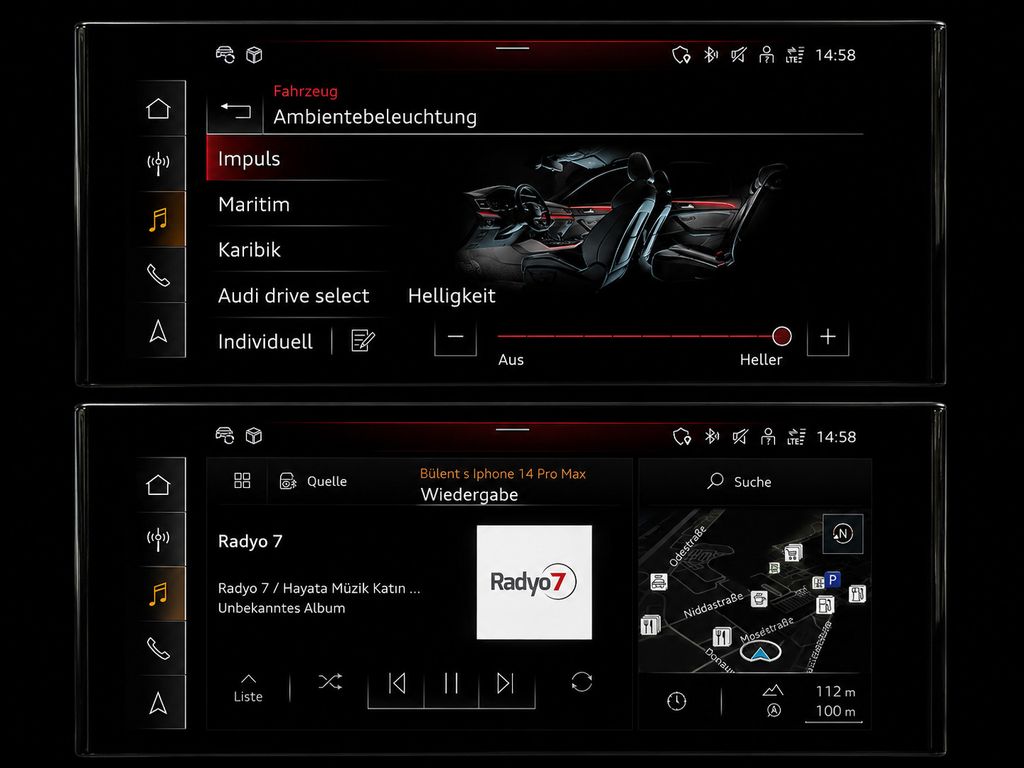Open Home in the bottom screen sidebar

point(159,485)
